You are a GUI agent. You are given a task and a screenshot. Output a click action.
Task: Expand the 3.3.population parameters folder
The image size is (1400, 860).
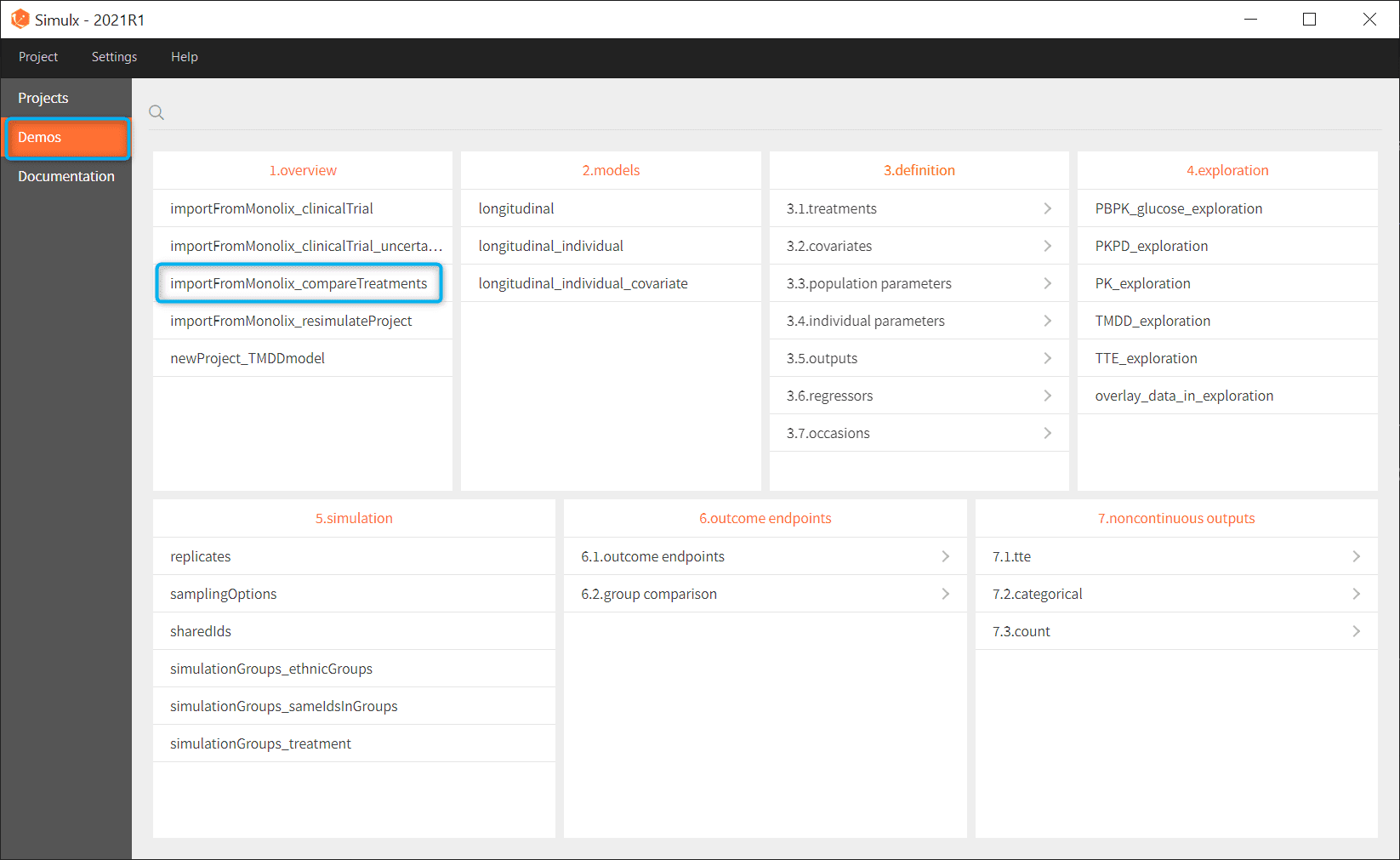tap(868, 283)
